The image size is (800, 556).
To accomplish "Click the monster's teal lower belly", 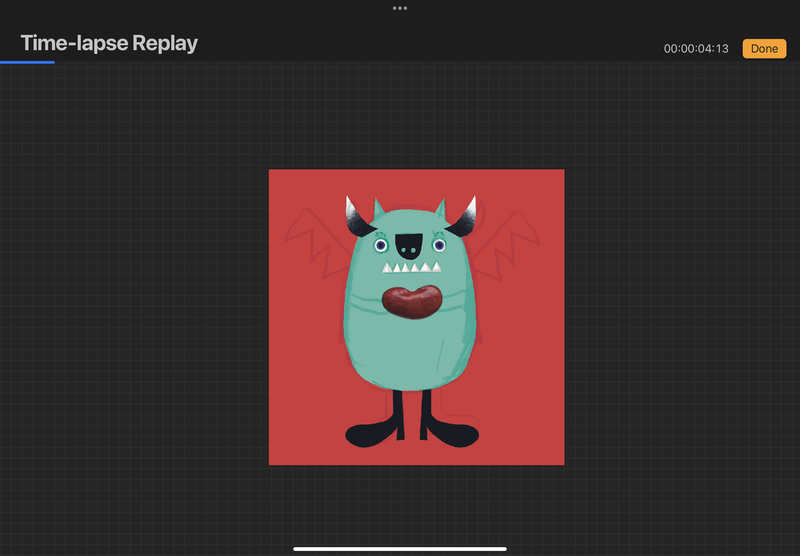I will pyautogui.click(x=412, y=355).
